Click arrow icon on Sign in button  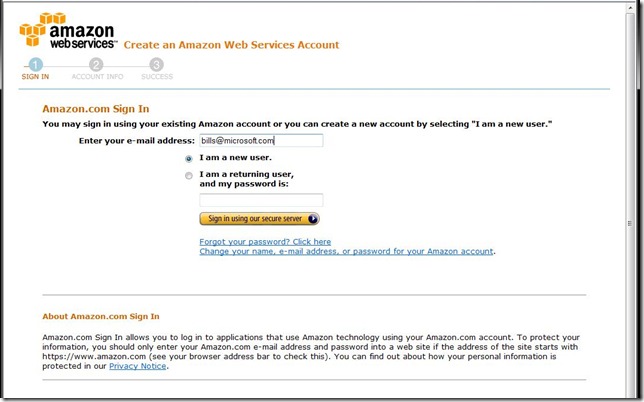pos(313,219)
